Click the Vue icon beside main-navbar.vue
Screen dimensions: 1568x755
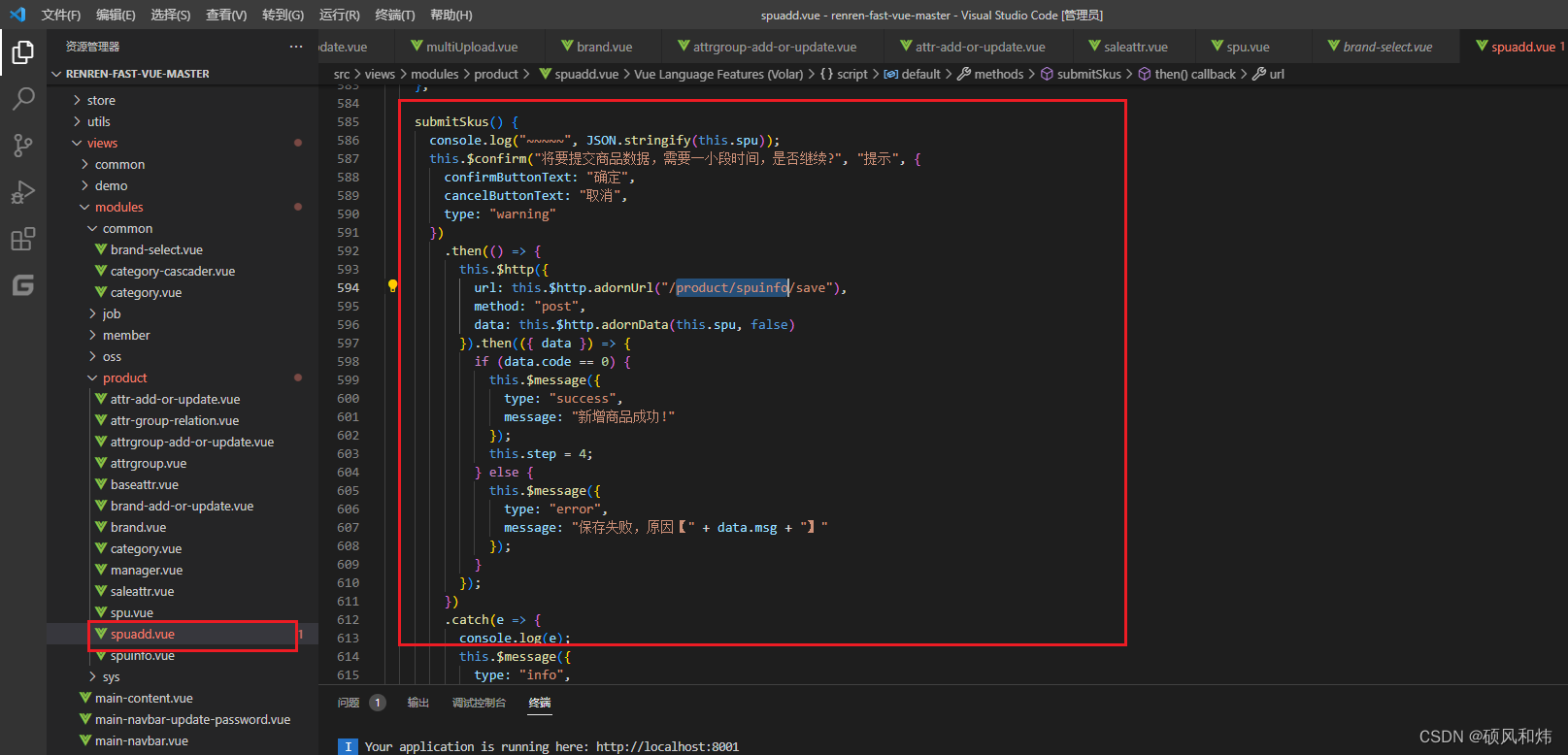[x=85, y=740]
